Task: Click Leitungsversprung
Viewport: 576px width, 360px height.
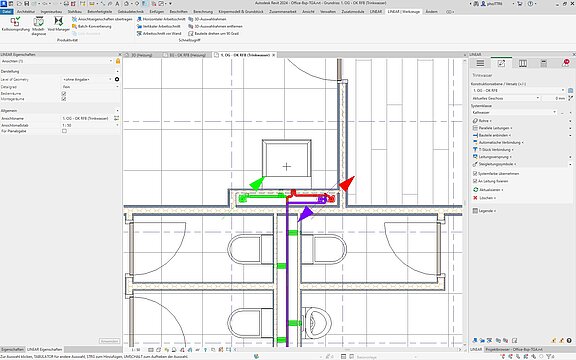Action: coord(492,157)
